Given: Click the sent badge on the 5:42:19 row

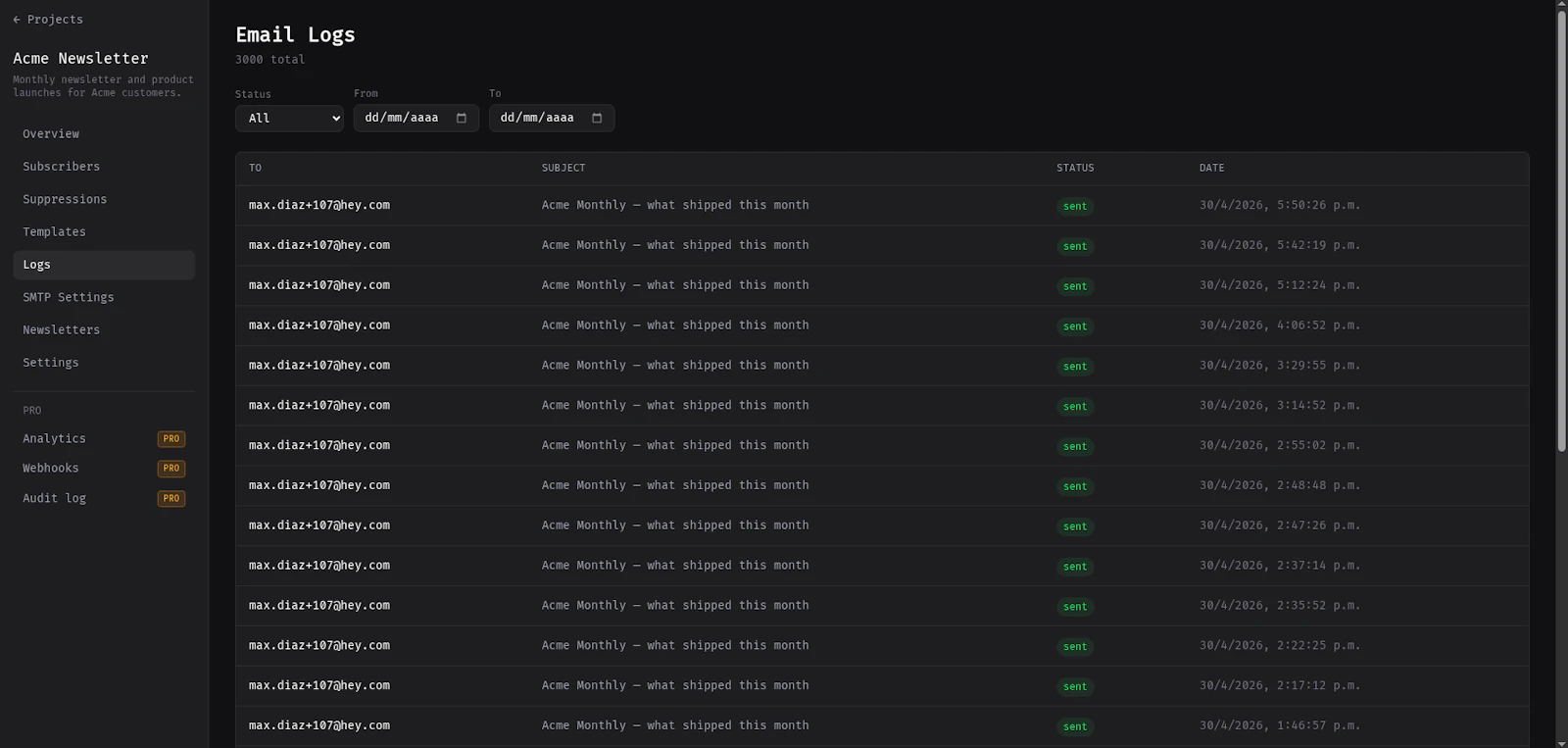Looking at the screenshot, I should click(1075, 247).
